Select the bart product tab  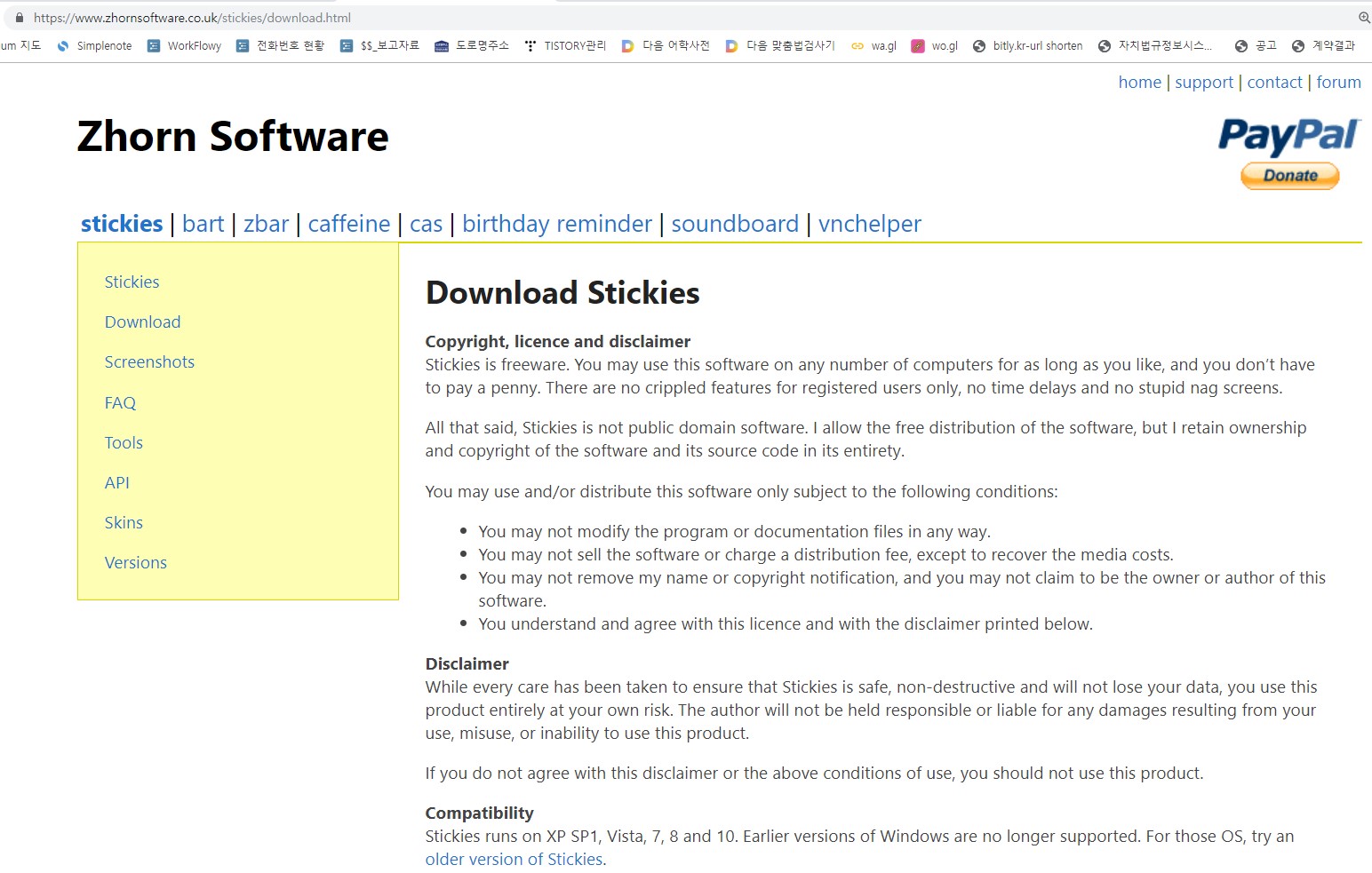[203, 224]
